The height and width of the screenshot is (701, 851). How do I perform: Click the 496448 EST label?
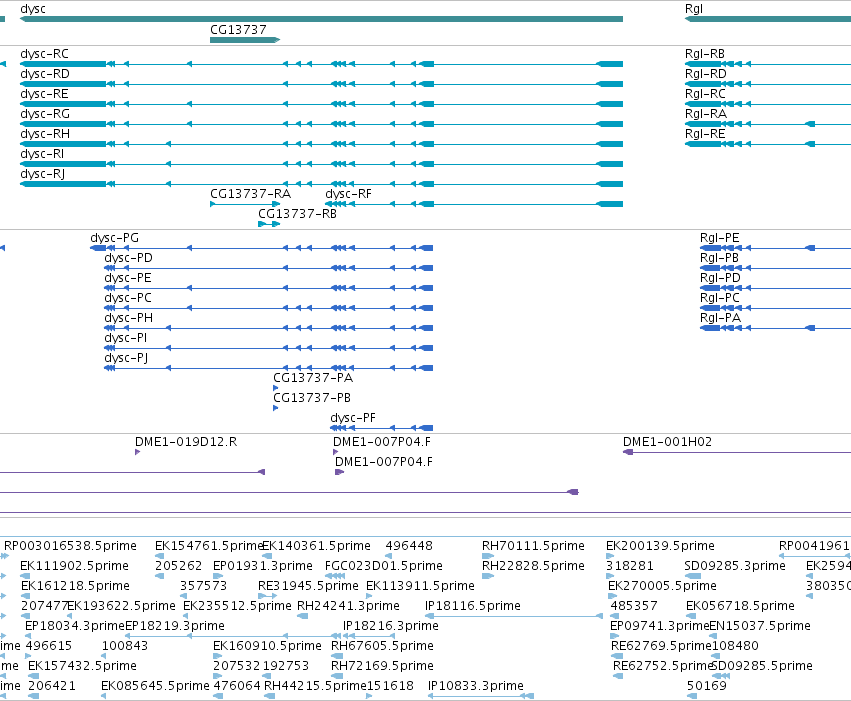click(x=409, y=546)
